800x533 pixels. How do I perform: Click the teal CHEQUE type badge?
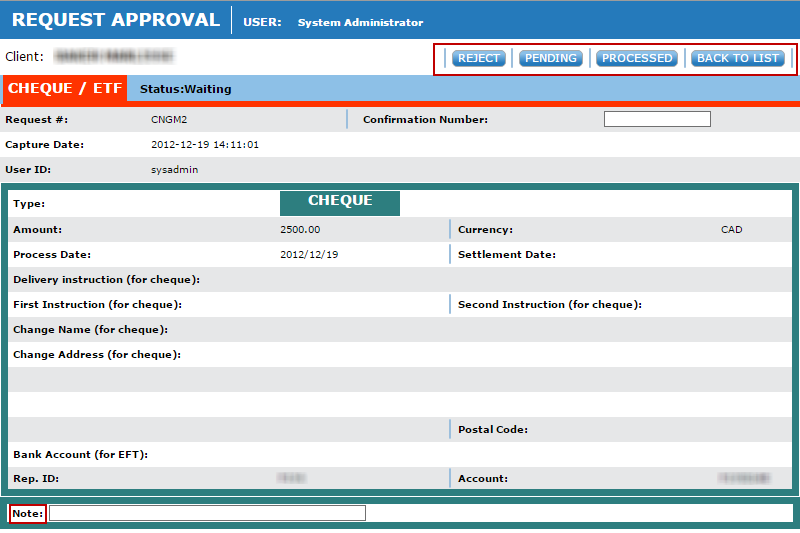pos(340,202)
